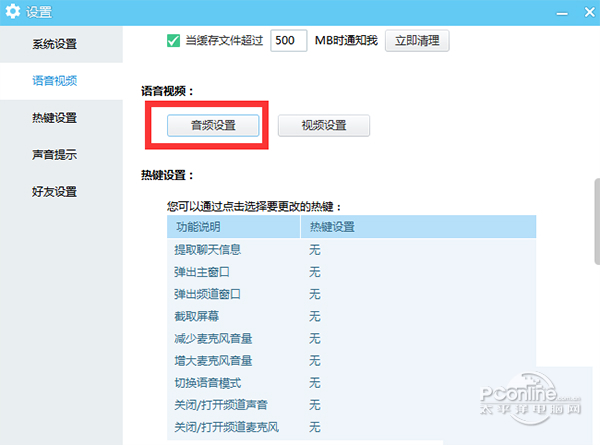Open the 声音提示 sidebar tab
Image resolution: width=600 pixels, height=445 pixels.
pyautogui.click(x=61, y=155)
